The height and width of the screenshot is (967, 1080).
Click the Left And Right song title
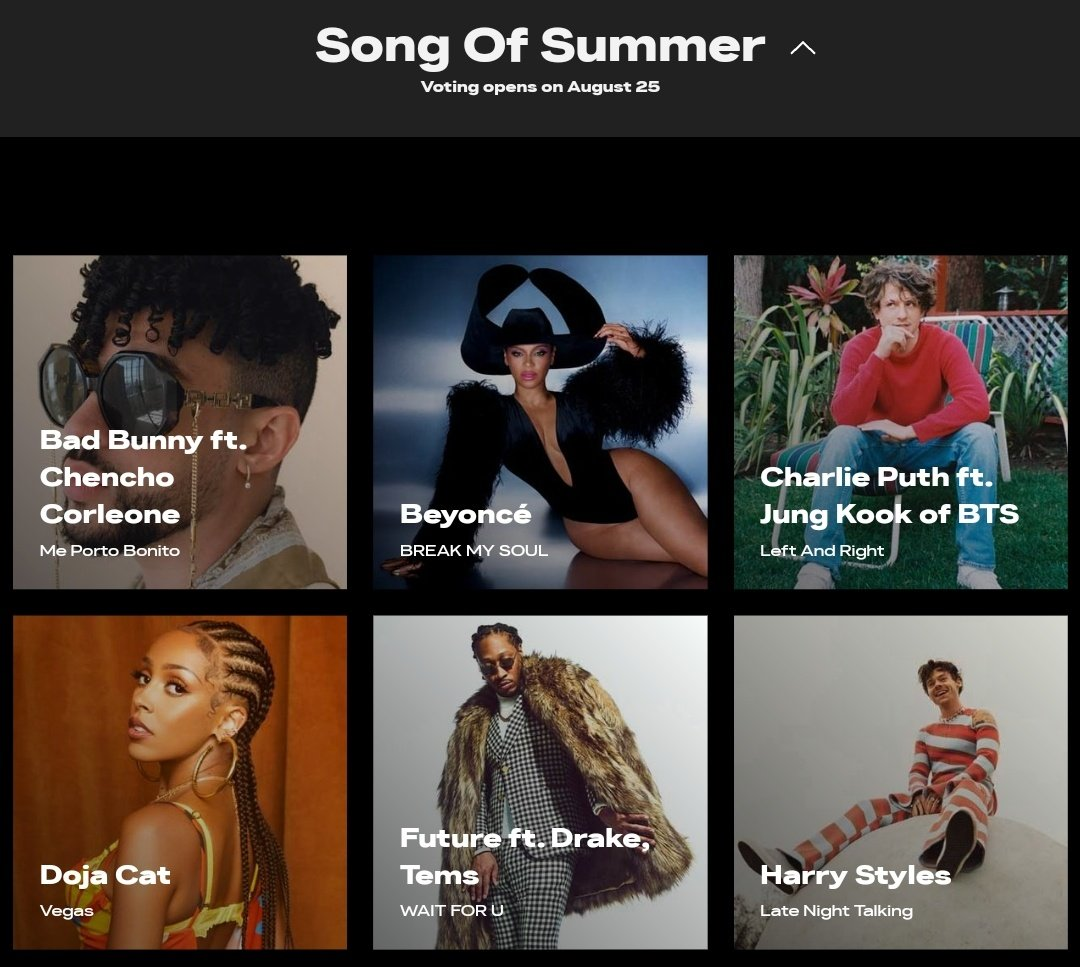(822, 550)
